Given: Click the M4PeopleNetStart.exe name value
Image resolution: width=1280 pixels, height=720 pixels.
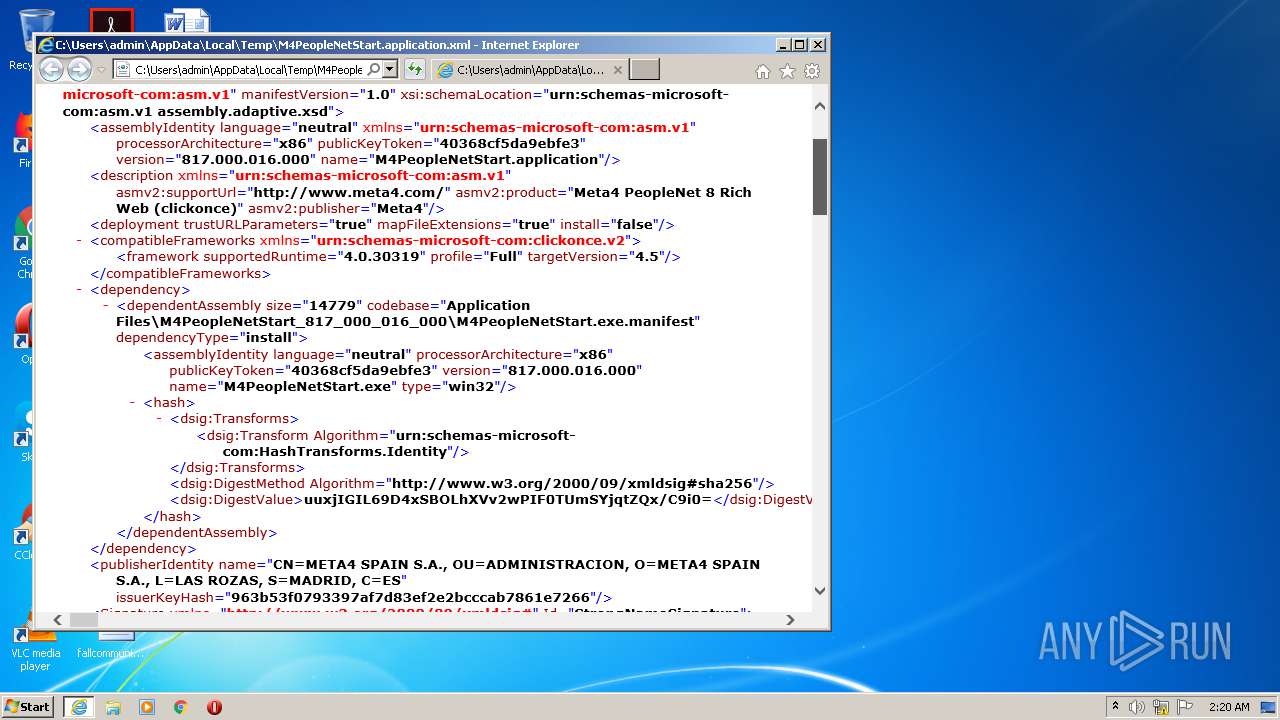Looking at the screenshot, I should (x=307, y=386).
